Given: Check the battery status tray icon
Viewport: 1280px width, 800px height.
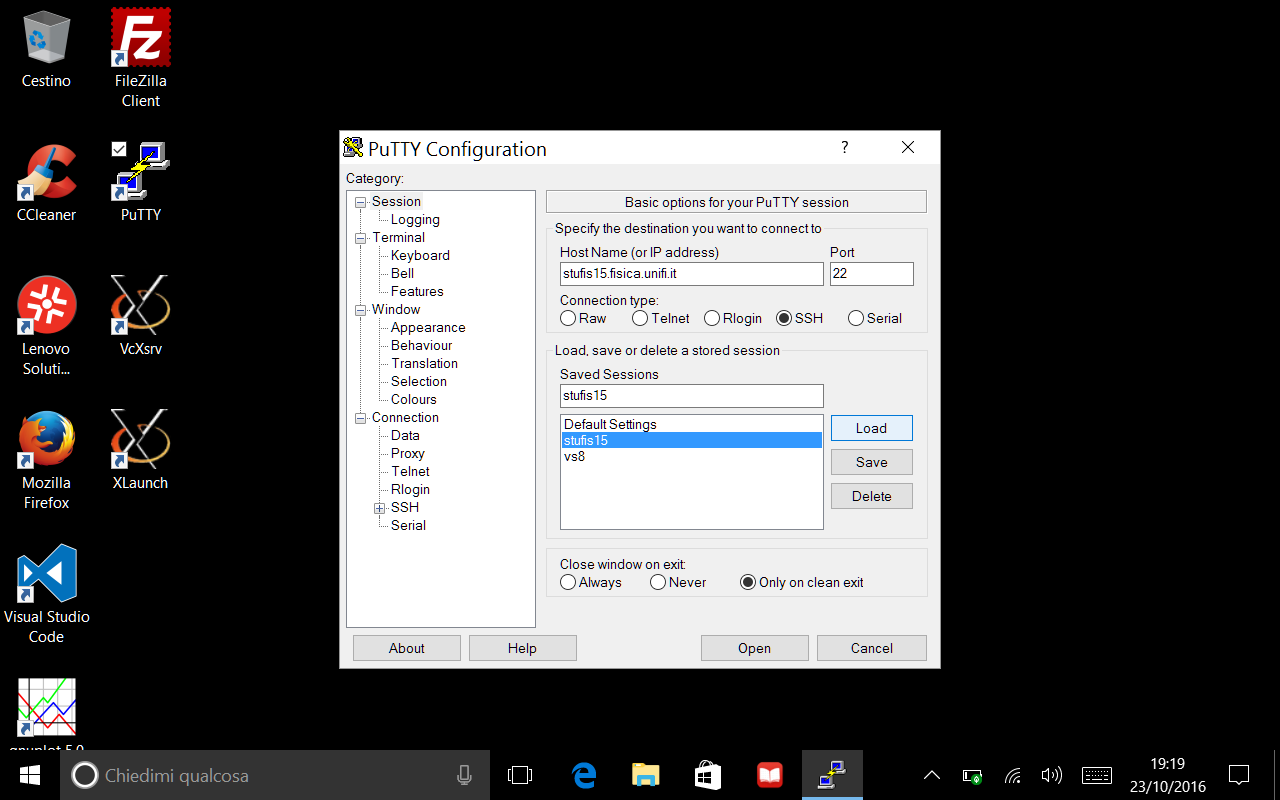Looking at the screenshot, I should [972, 775].
